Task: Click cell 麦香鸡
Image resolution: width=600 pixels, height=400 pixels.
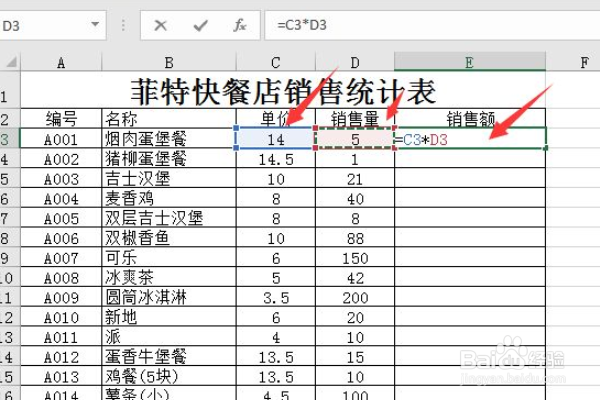Action: (x=169, y=198)
